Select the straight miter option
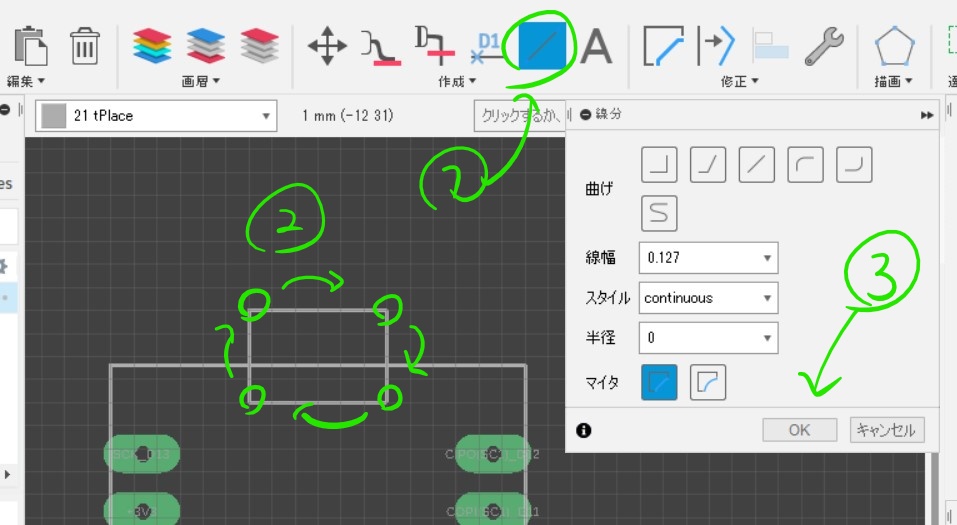Image resolution: width=957 pixels, height=525 pixels. coord(659,382)
